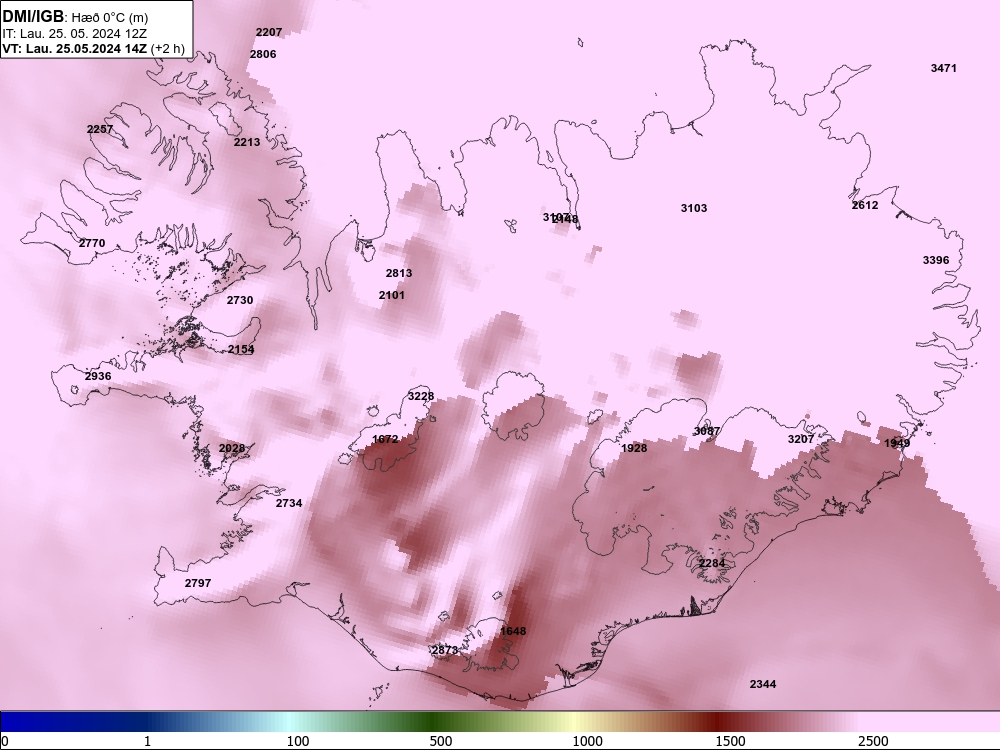
Task: Select the map value 3471
Action: [x=944, y=68]
